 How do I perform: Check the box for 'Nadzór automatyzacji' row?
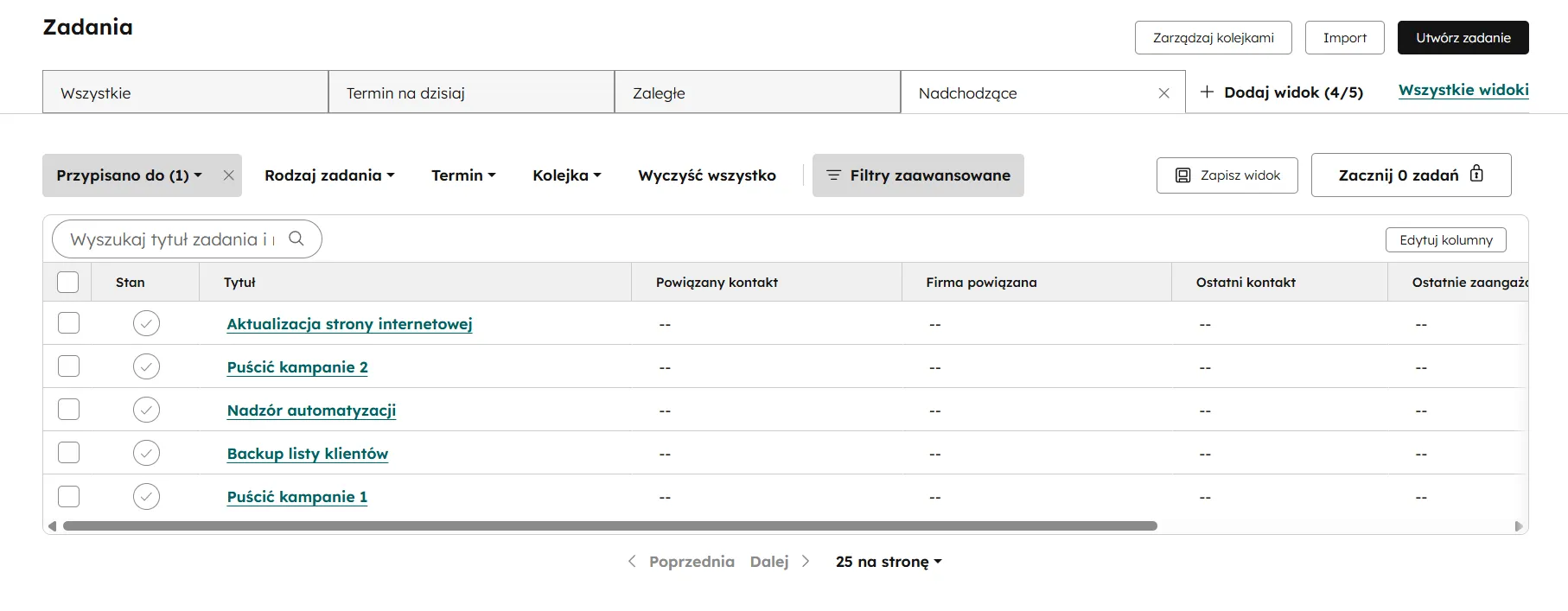point(68,410)
